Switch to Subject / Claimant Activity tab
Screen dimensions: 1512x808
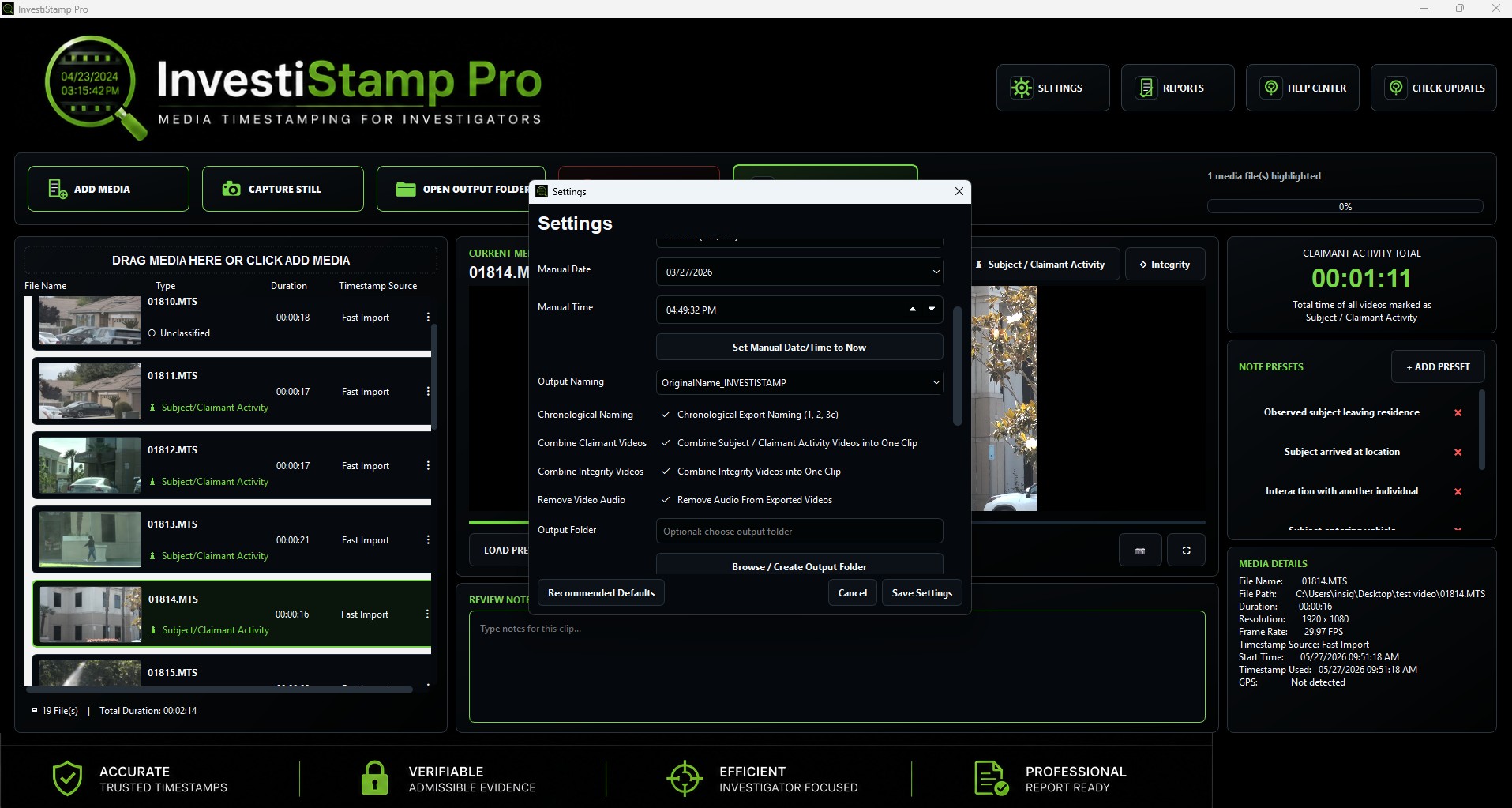coord(1045,265)
